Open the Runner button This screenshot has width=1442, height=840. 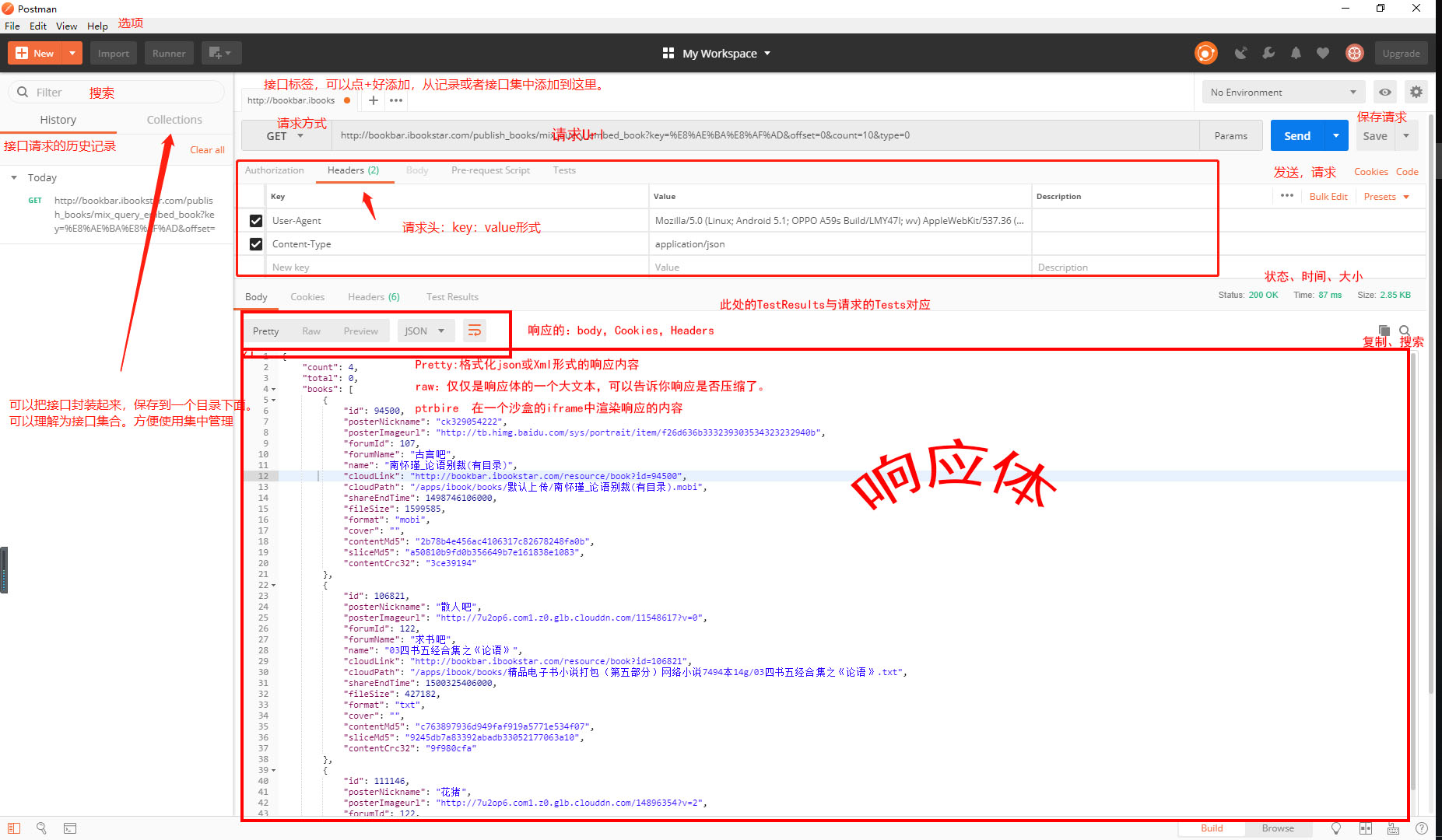pyautogui.click(x=169, y=53)
